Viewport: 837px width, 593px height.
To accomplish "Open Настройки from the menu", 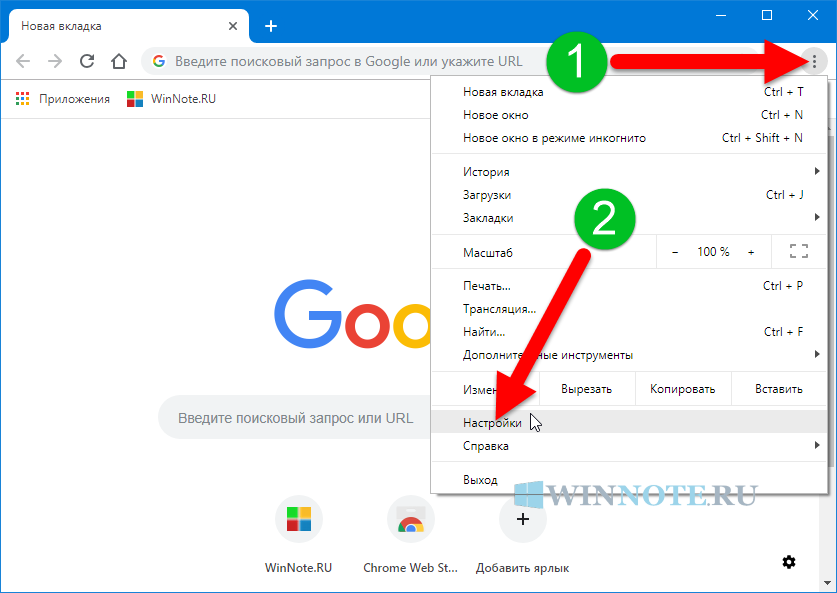I will coord(630,423).
